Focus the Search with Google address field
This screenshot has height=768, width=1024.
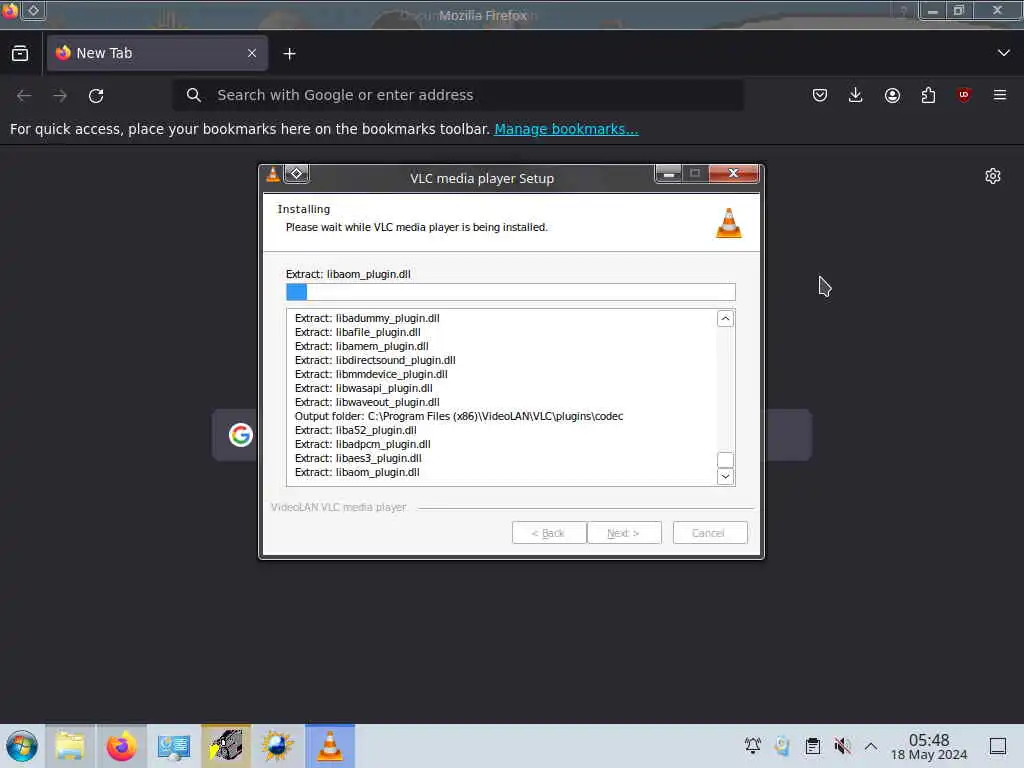tap(458, 95)
